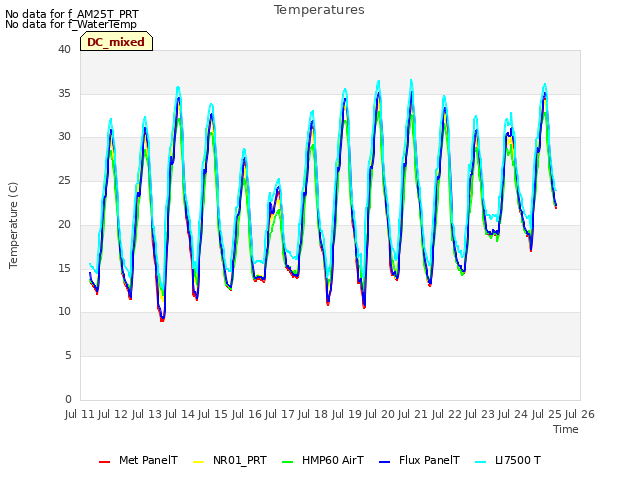Click the 25 y-axis tick label
This screenshot has width=640, height=480.
64,180
